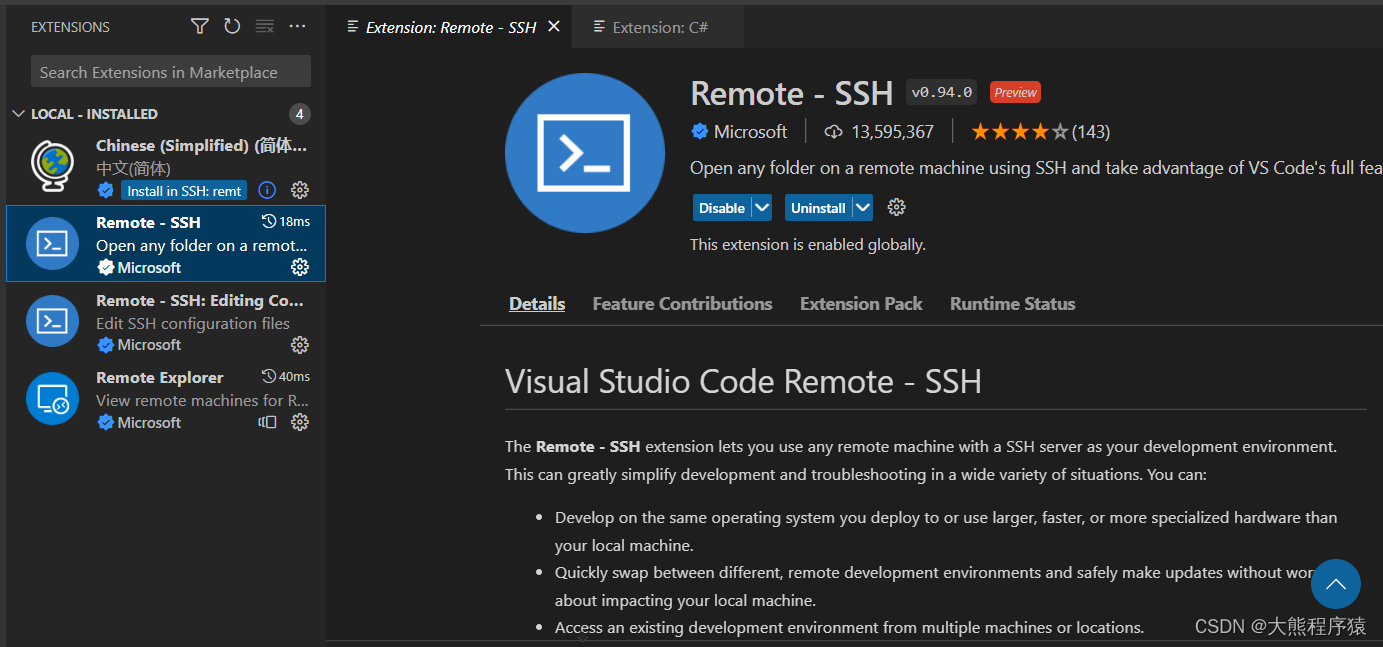Click the EXTENSIONS panel title

tap(70, 27)
